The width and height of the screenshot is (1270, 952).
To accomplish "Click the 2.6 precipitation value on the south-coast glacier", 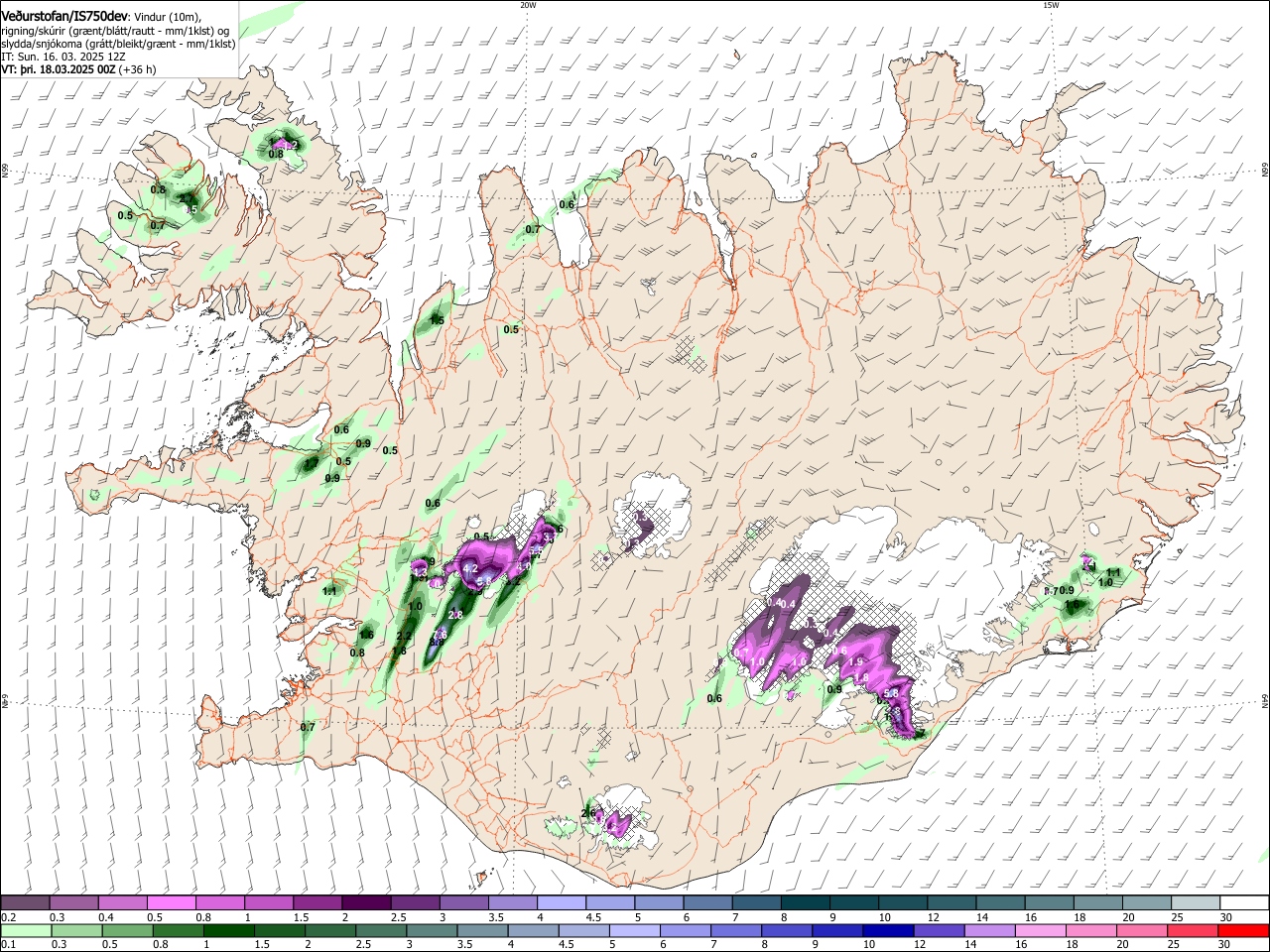I will (587, 813).
